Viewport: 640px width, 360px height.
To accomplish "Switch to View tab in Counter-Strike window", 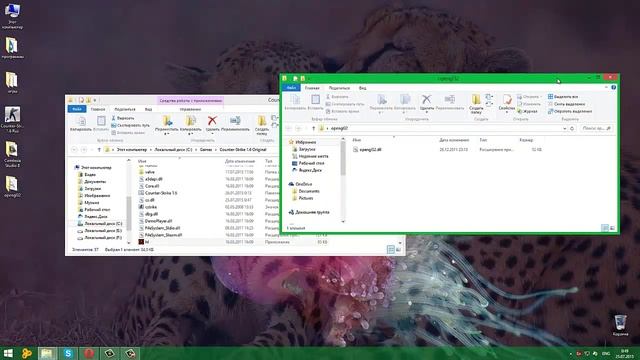I will (149, 109).
